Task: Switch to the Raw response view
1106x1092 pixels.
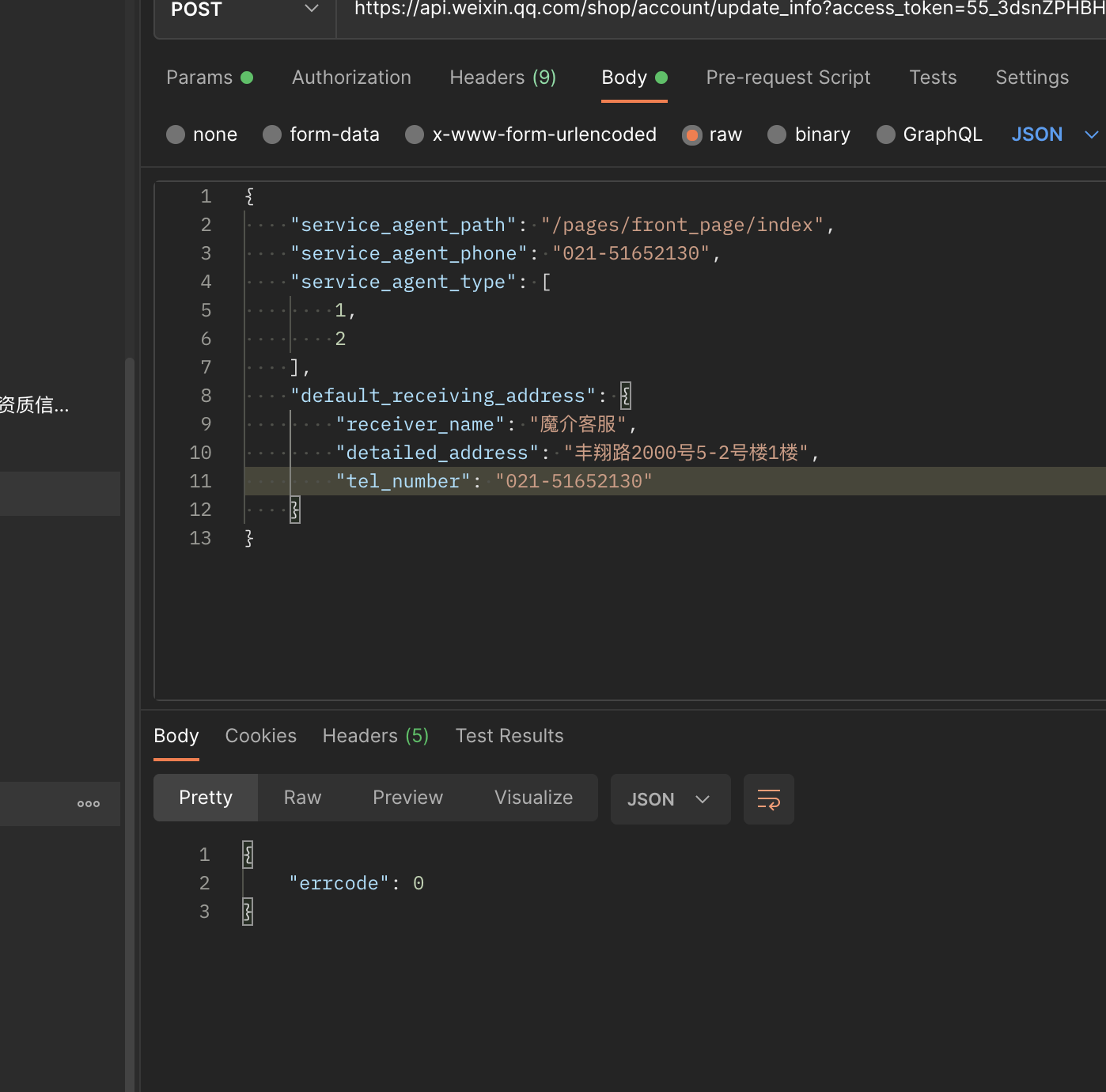Action: coord(303,798)
